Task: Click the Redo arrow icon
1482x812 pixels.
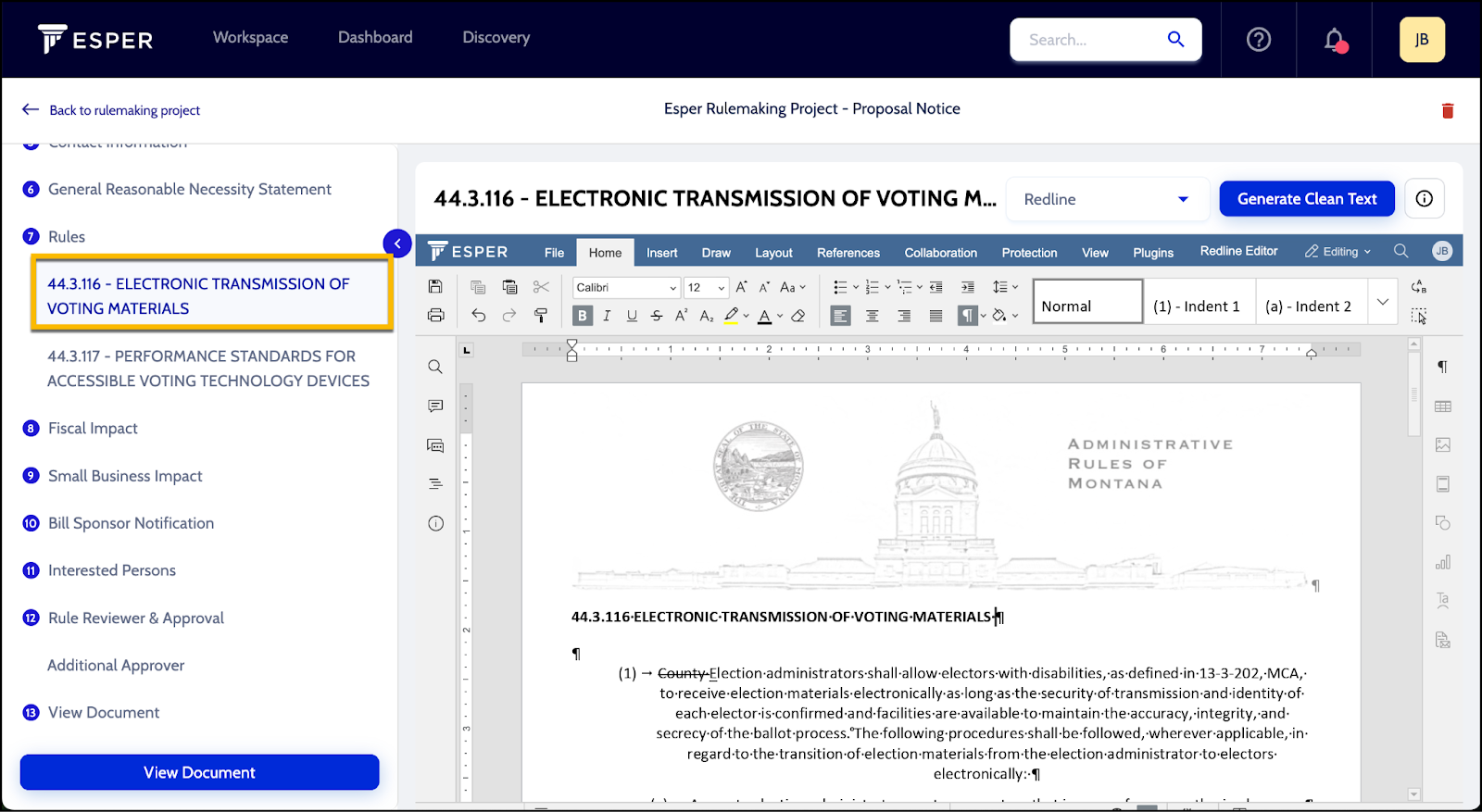Action: (x=509, y=316)
